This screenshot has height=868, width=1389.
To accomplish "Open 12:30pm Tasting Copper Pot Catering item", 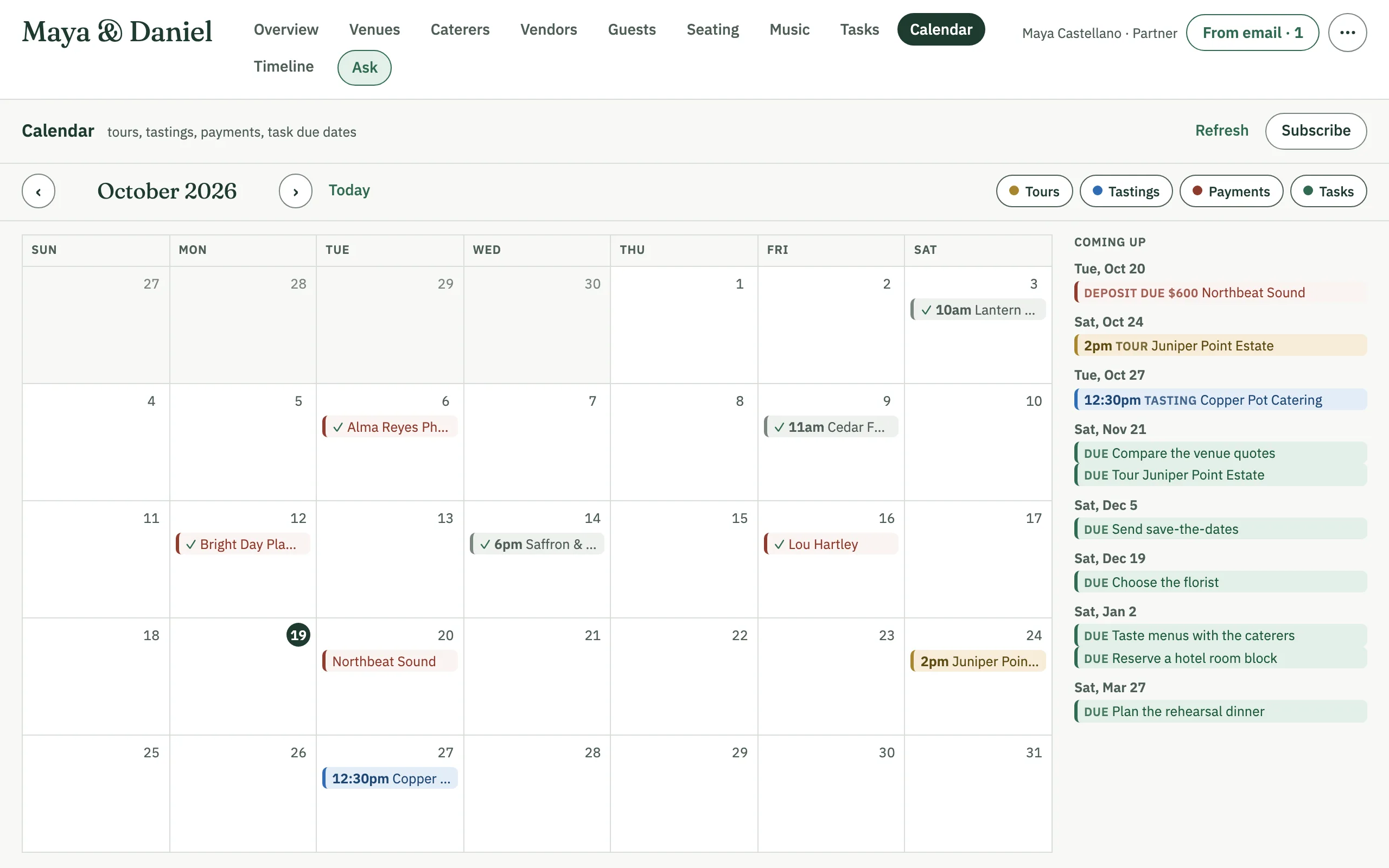I will click(1220, 400).
